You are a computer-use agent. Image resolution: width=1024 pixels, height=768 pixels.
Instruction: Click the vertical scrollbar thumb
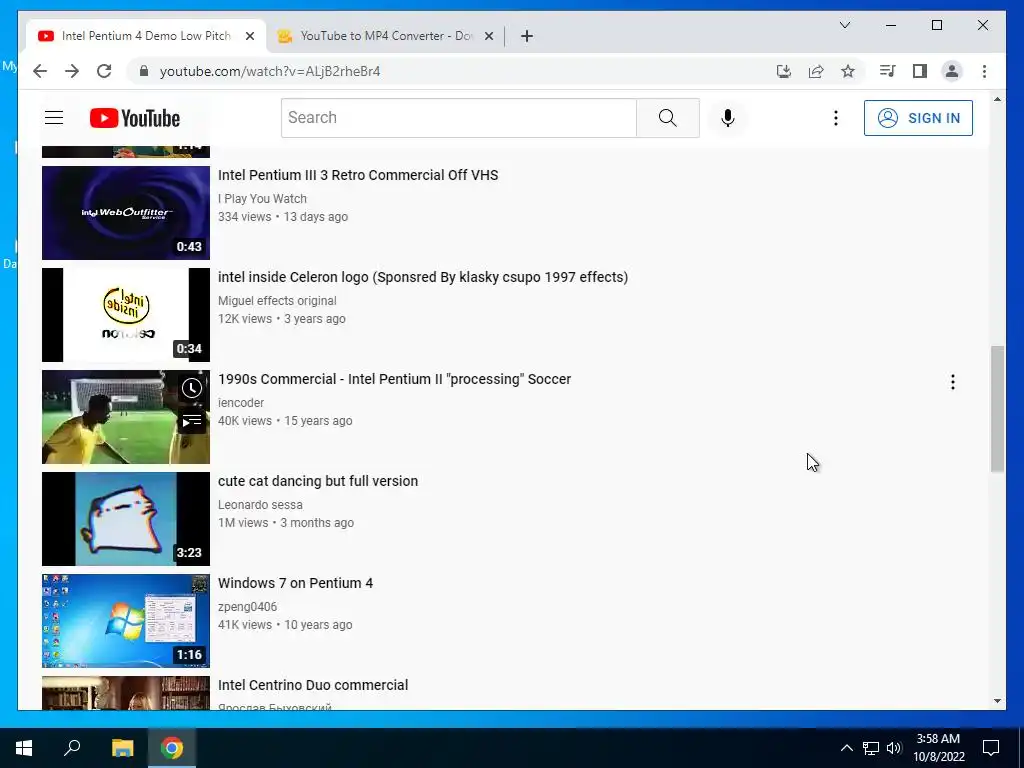click(997, 409)
